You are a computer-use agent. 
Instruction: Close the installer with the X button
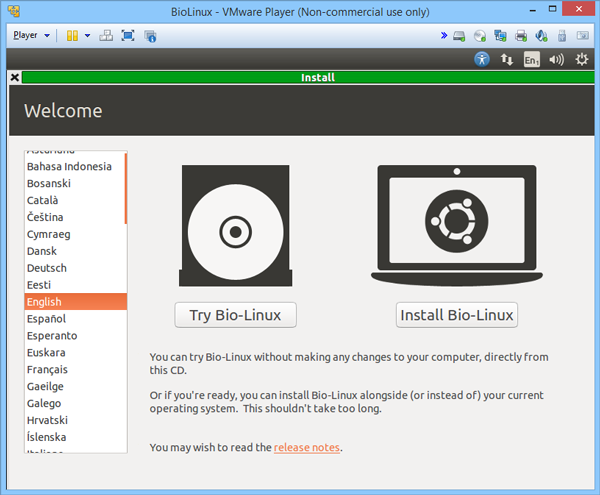(15, 78)
